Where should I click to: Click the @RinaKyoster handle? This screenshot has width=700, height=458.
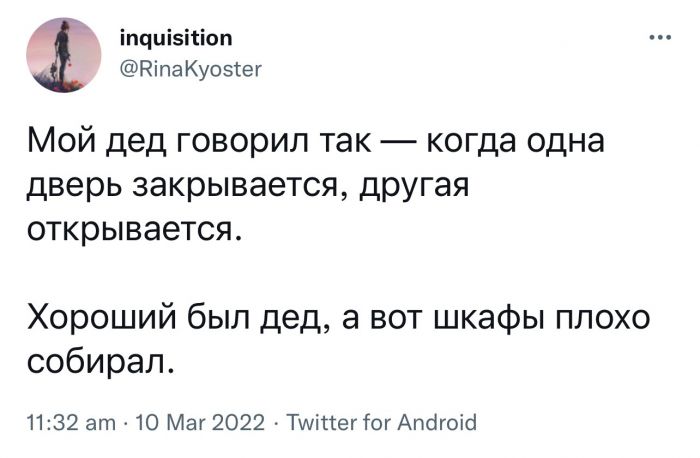click(x=190, y=69)
